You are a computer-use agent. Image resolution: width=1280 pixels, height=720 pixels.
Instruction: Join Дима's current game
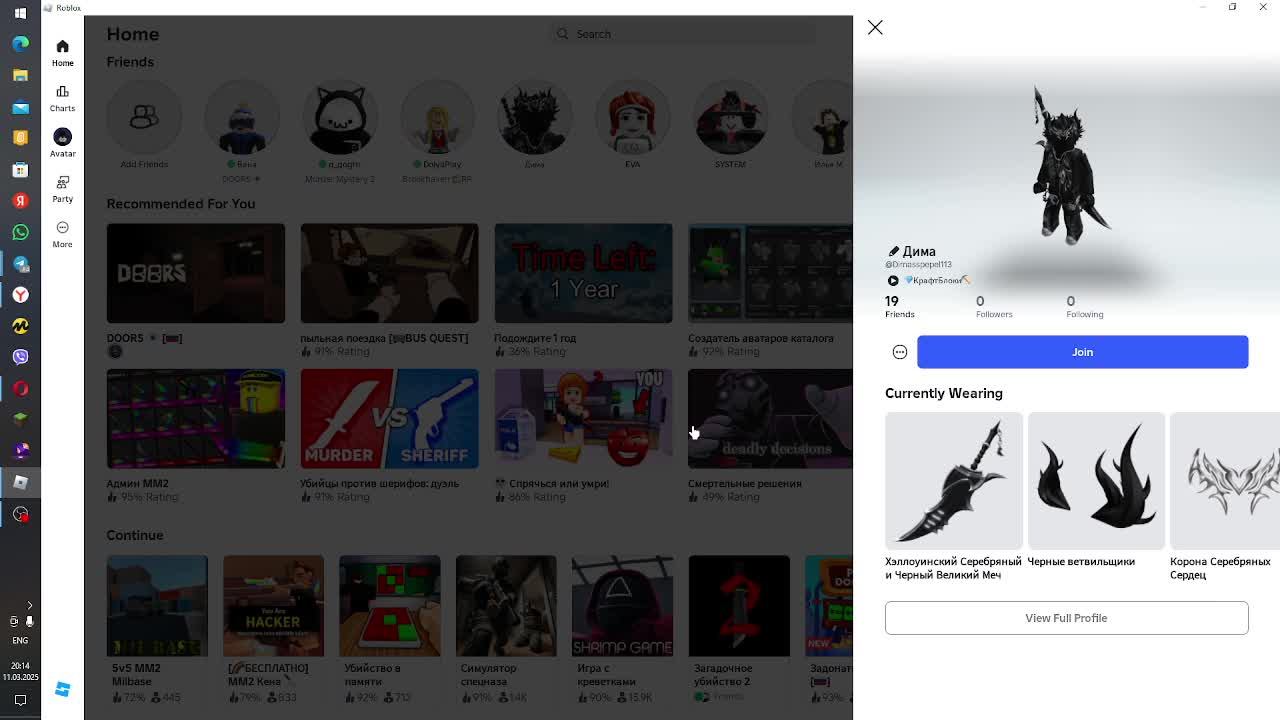[x=1082, y=352]
